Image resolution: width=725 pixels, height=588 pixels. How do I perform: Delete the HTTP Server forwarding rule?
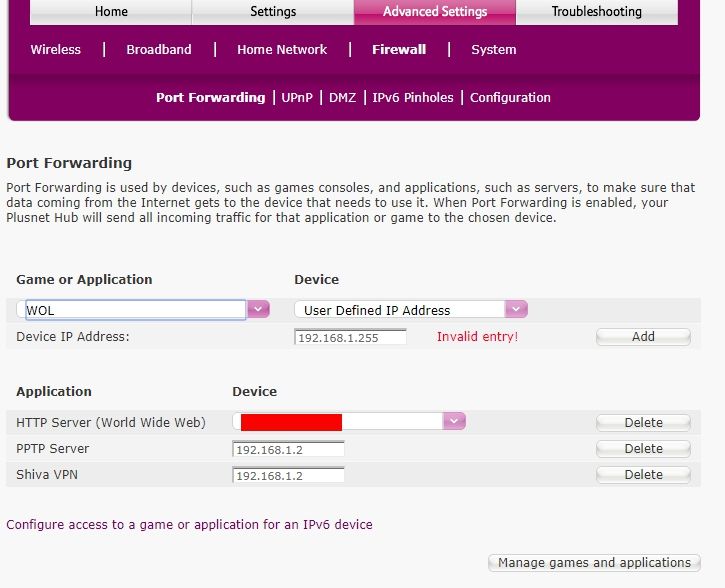pos(643,423)
